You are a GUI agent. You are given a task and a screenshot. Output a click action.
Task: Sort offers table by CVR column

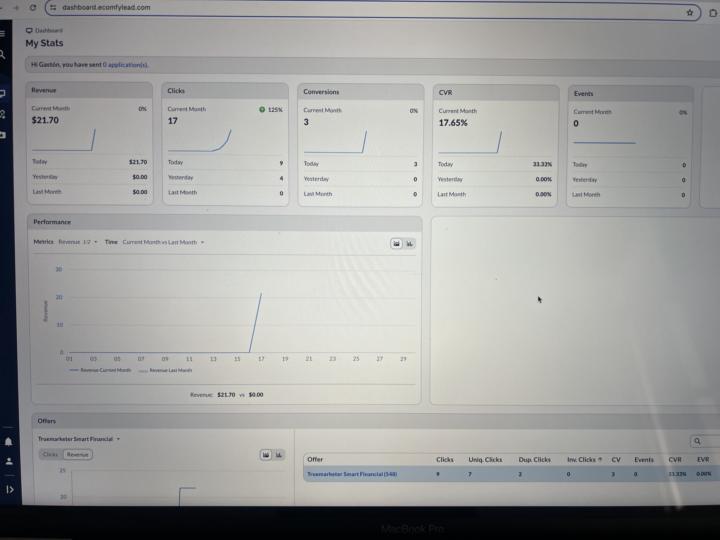pyautogui.click(x=675, y=459)
